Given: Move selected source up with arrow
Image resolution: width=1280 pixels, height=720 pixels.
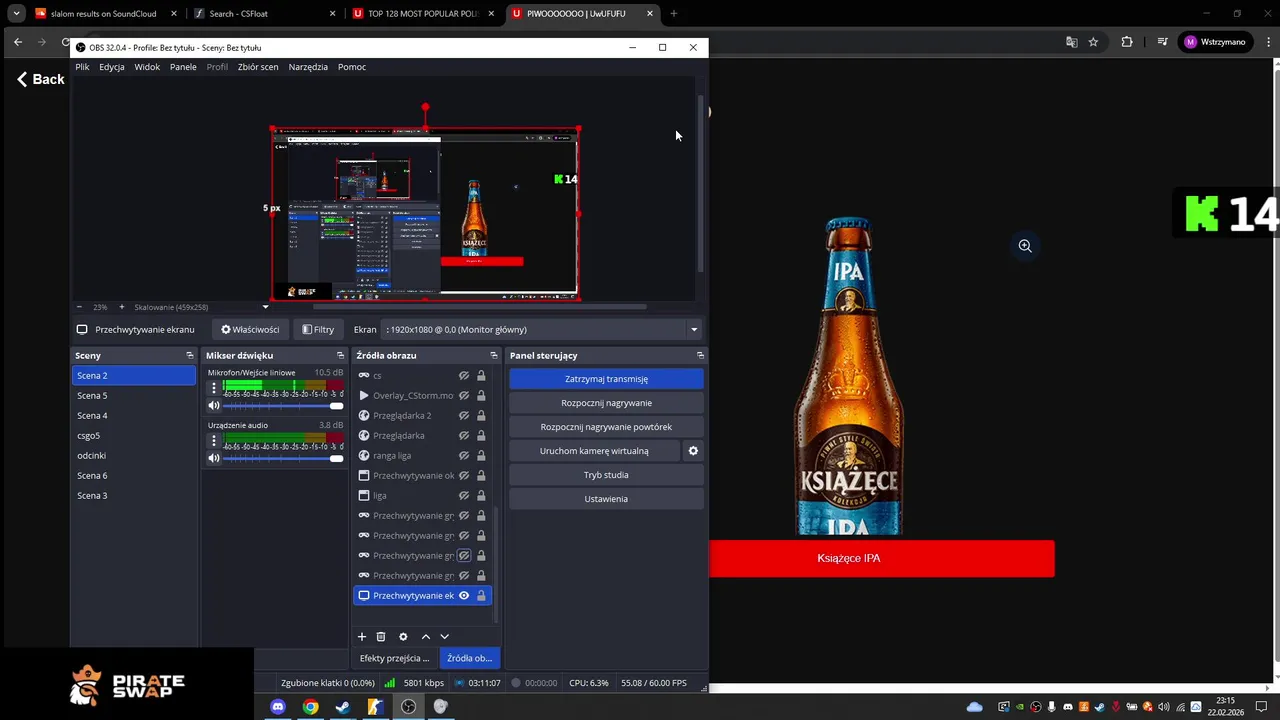Looking at the screenshot, I should [426, 637].
